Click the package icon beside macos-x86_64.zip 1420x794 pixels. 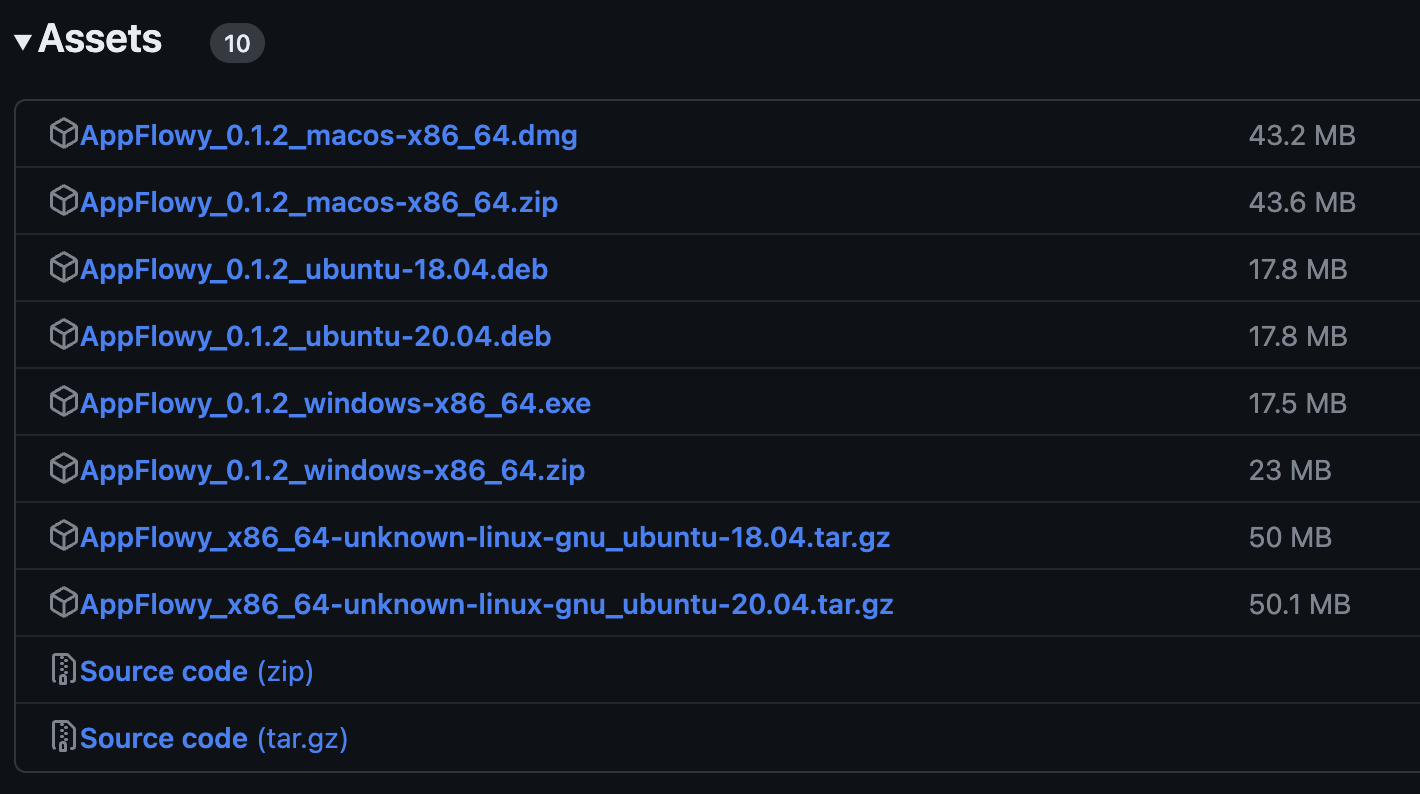(64, 201)
